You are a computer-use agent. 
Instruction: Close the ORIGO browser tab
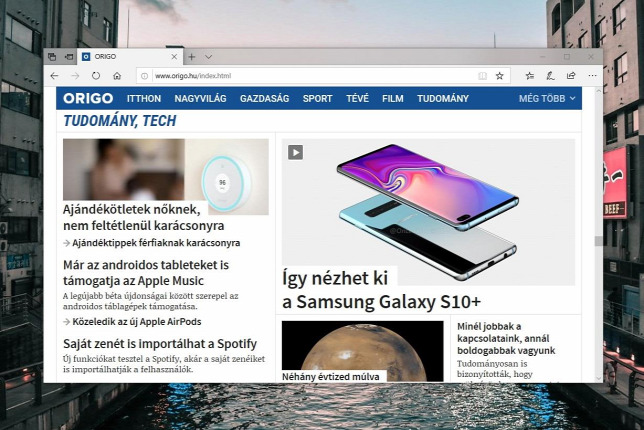(x=174, y=57)
